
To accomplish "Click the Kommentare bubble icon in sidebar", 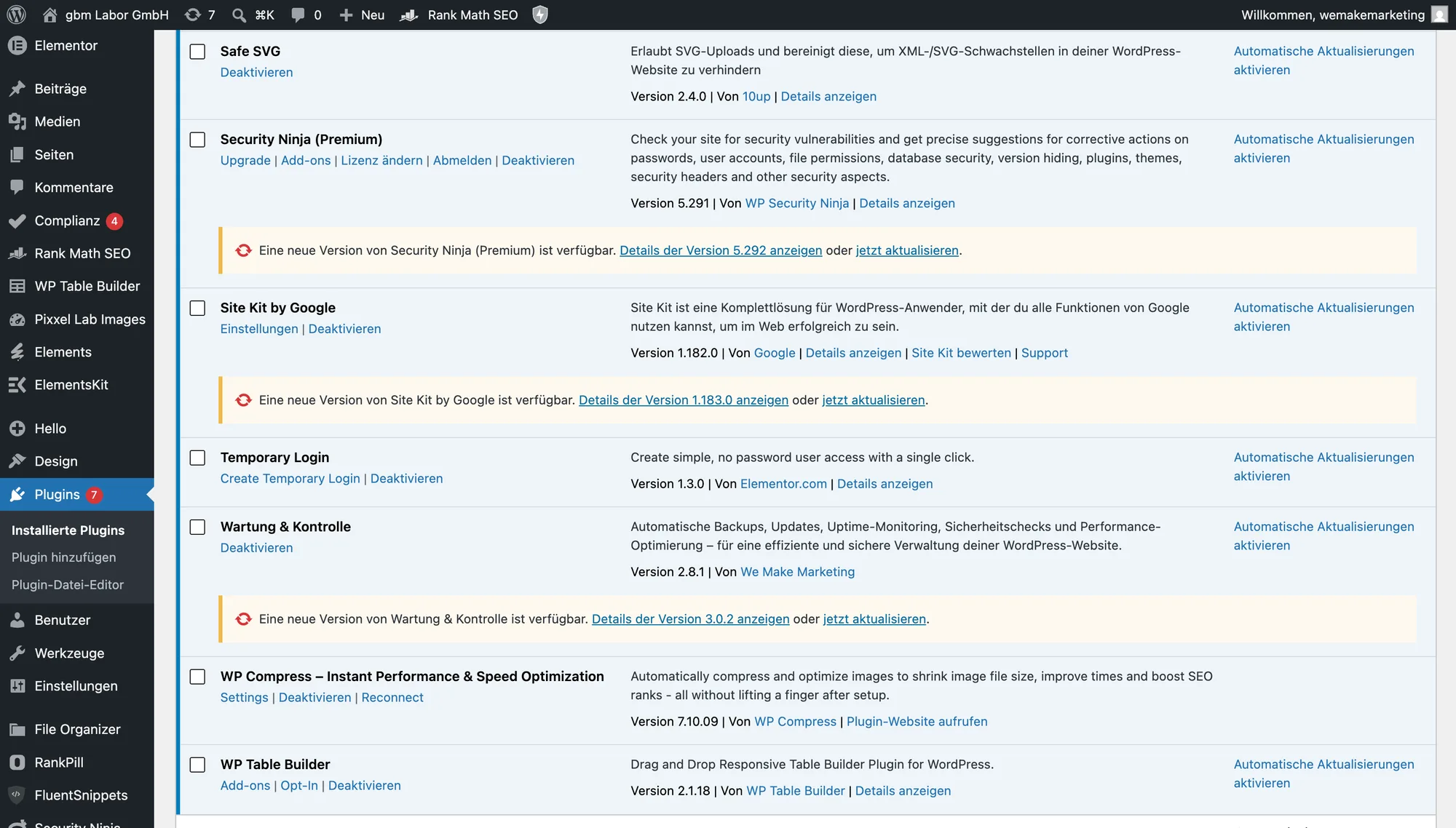I will point(17,188).
